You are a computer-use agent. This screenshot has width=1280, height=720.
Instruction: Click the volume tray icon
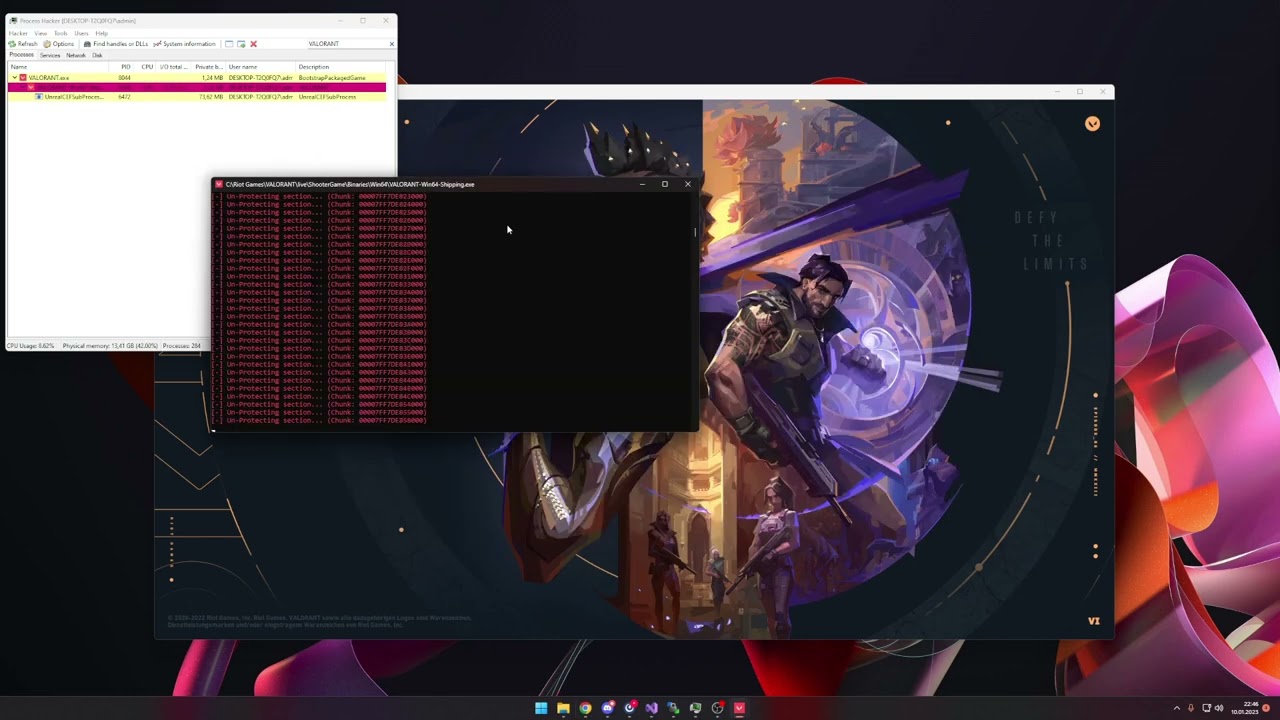click(x=1218, y=708)
